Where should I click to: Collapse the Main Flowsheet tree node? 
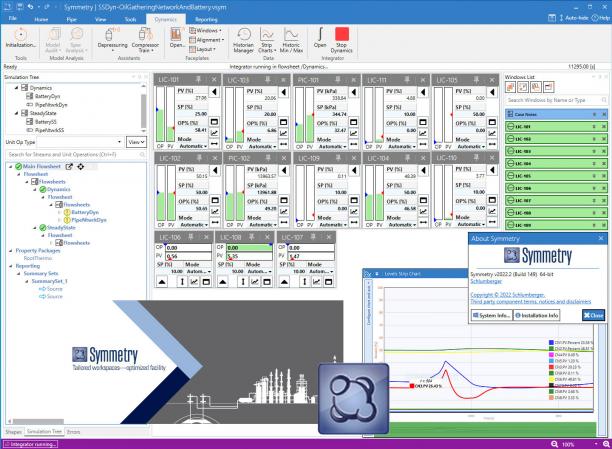11,167
